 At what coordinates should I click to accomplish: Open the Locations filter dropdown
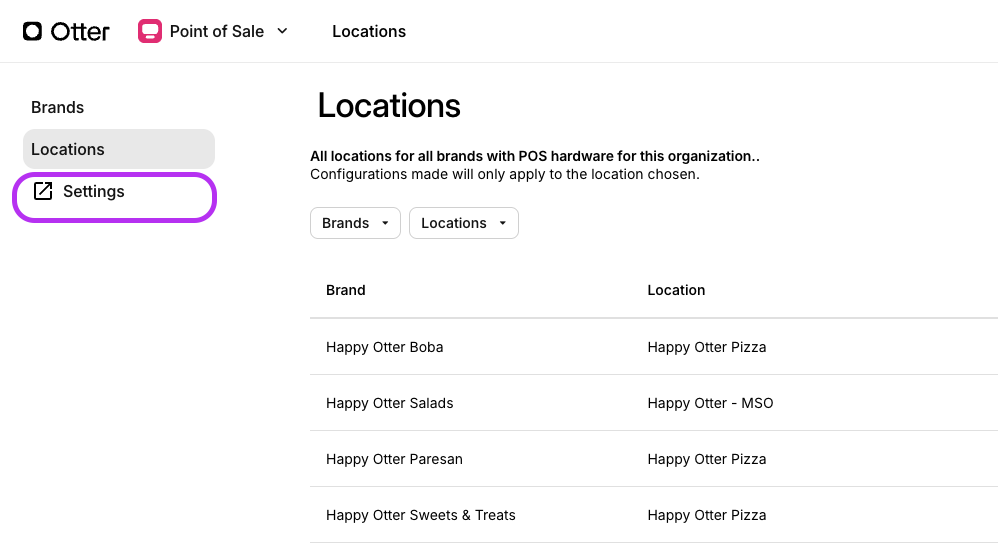463,223
